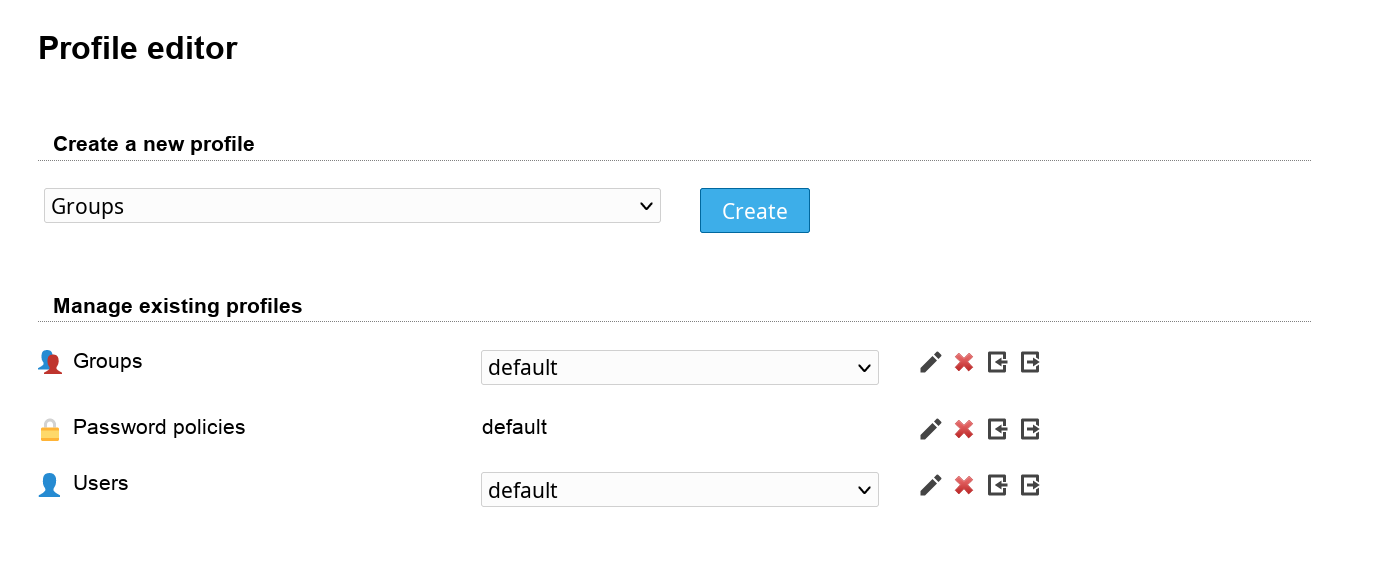Export the Users profile
1374x579 pixels.
1030,485
